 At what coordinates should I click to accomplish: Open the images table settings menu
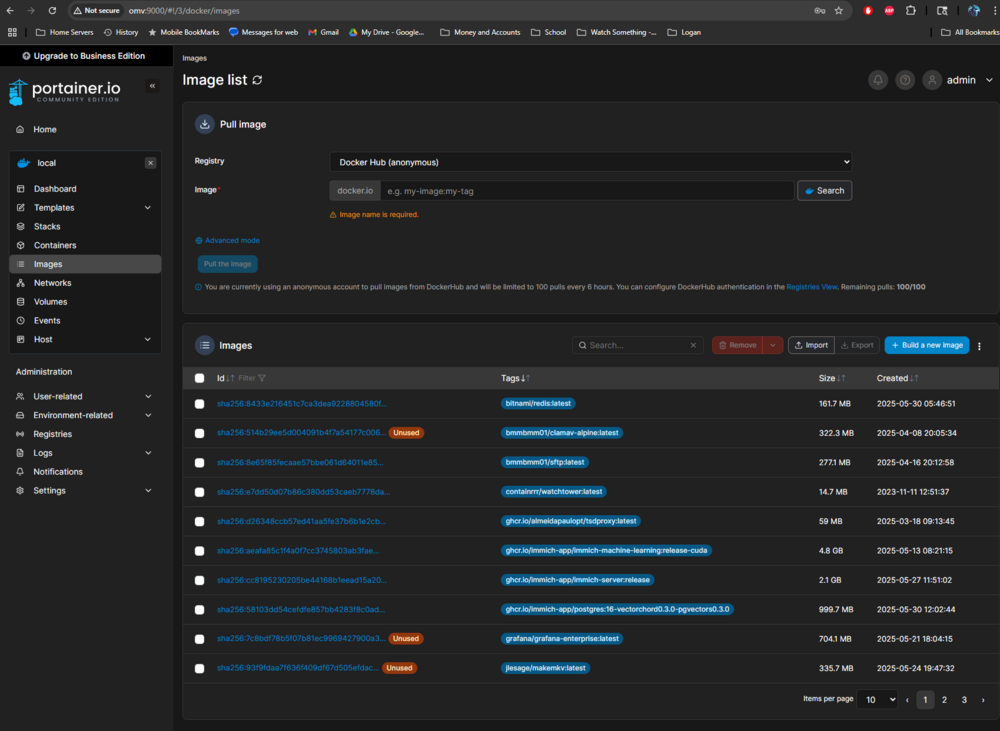(980, 346)
